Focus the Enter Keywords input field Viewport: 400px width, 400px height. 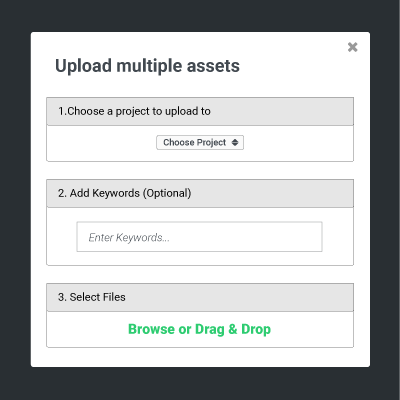[199, 237]
